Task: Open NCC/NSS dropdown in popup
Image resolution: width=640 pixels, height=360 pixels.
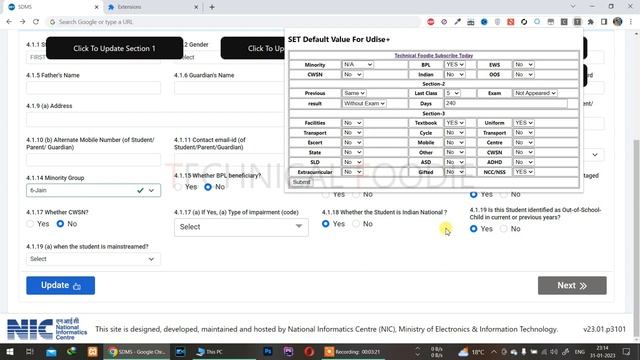Action: (523, 172)
